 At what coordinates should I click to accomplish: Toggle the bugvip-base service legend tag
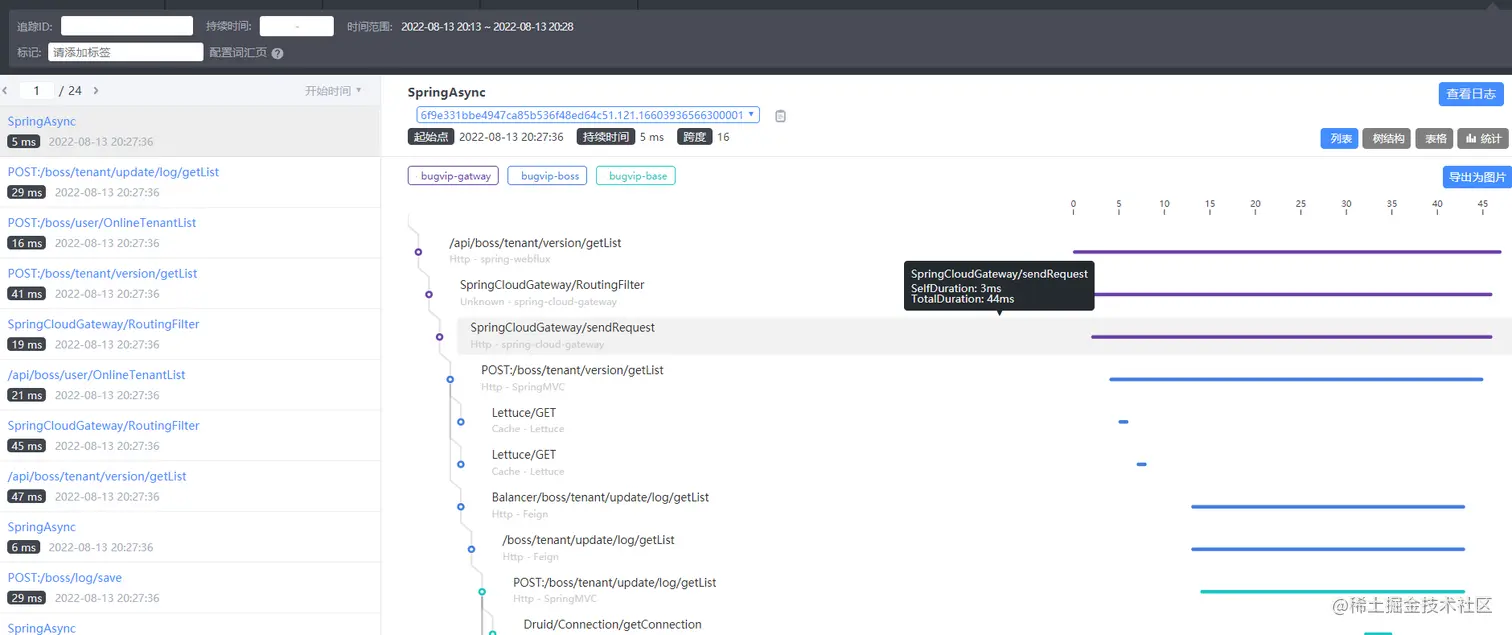point(636,176)
